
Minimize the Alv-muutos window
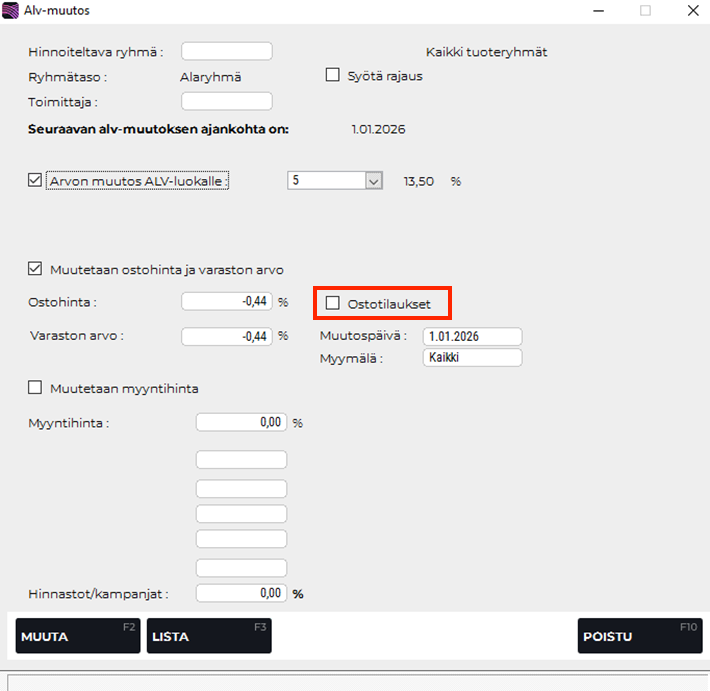(599, 10)
